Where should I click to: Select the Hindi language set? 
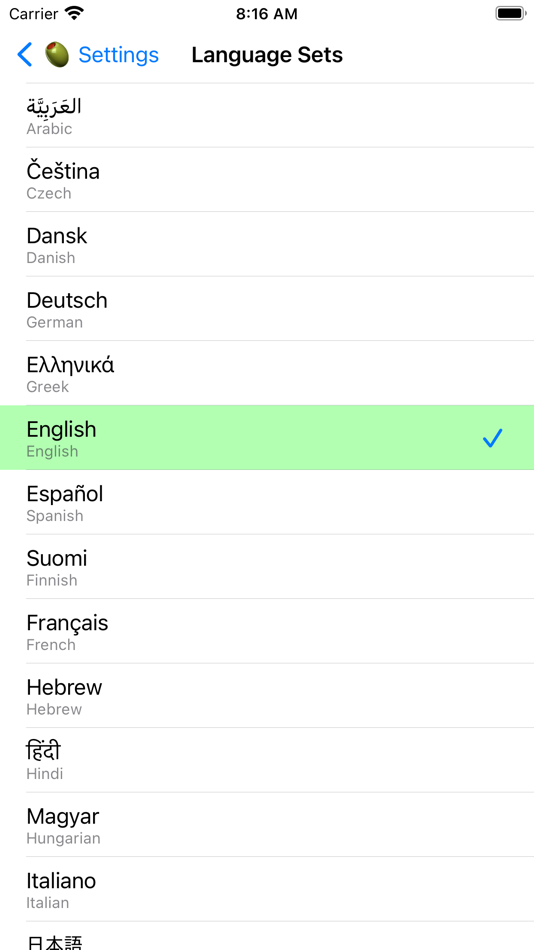tap(267, 760)
